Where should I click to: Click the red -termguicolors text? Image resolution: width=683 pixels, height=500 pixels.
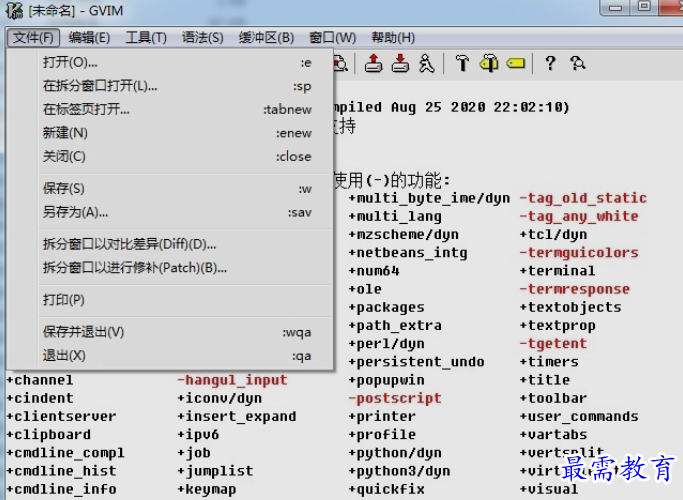point(579,253)
